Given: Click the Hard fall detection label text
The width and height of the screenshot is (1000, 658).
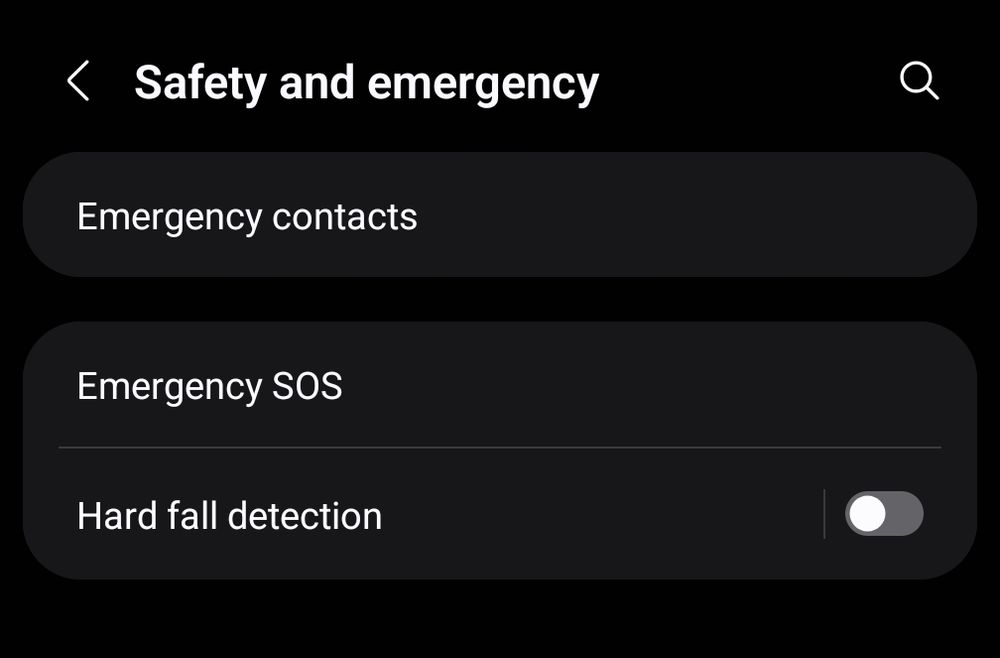Looking at the screenshot, I should coord(230,515).
